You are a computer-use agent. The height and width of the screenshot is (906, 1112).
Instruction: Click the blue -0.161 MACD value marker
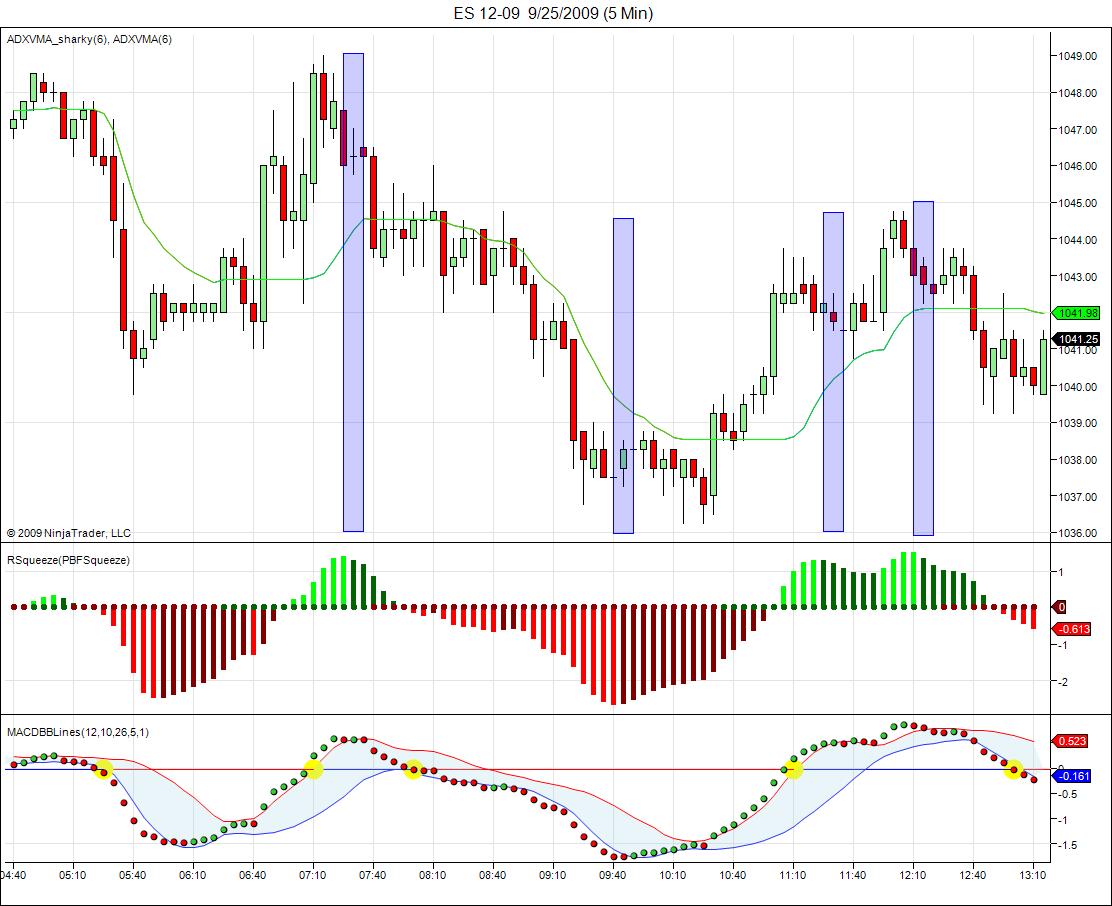click(1072, 776)
